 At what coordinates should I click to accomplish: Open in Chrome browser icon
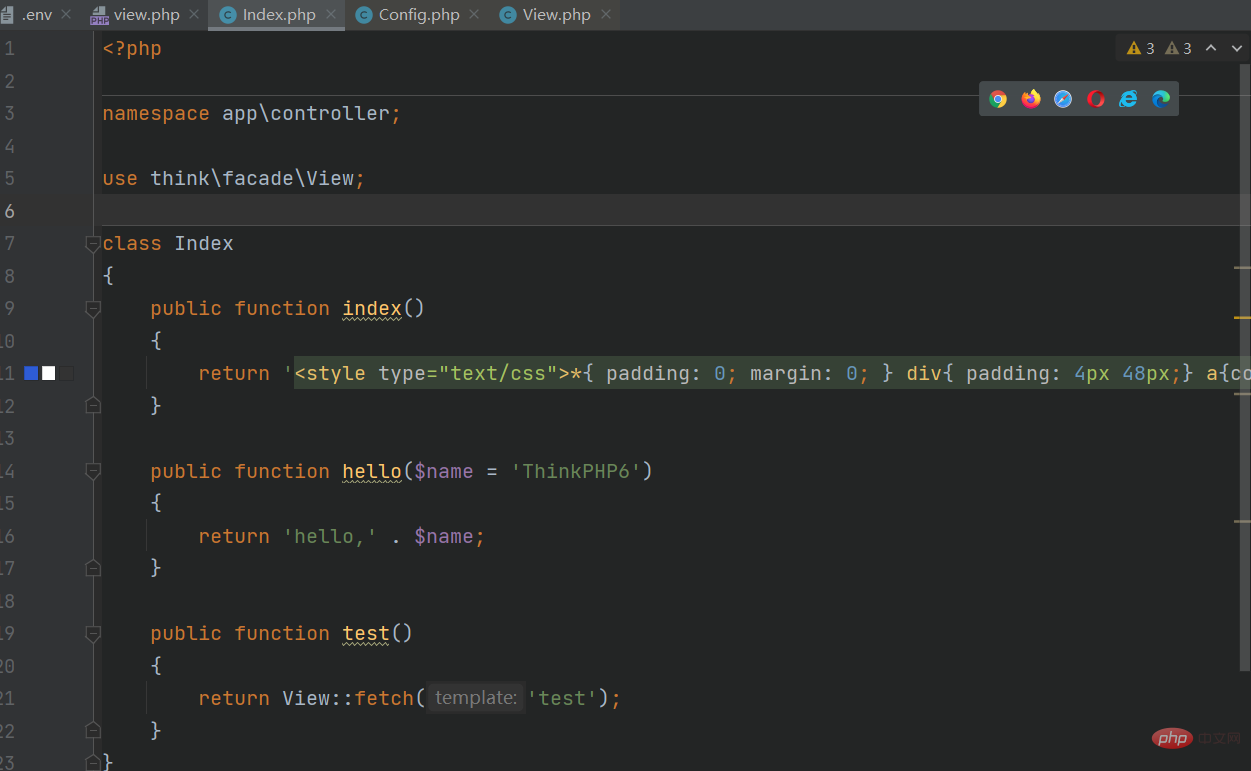click(998, 99)
